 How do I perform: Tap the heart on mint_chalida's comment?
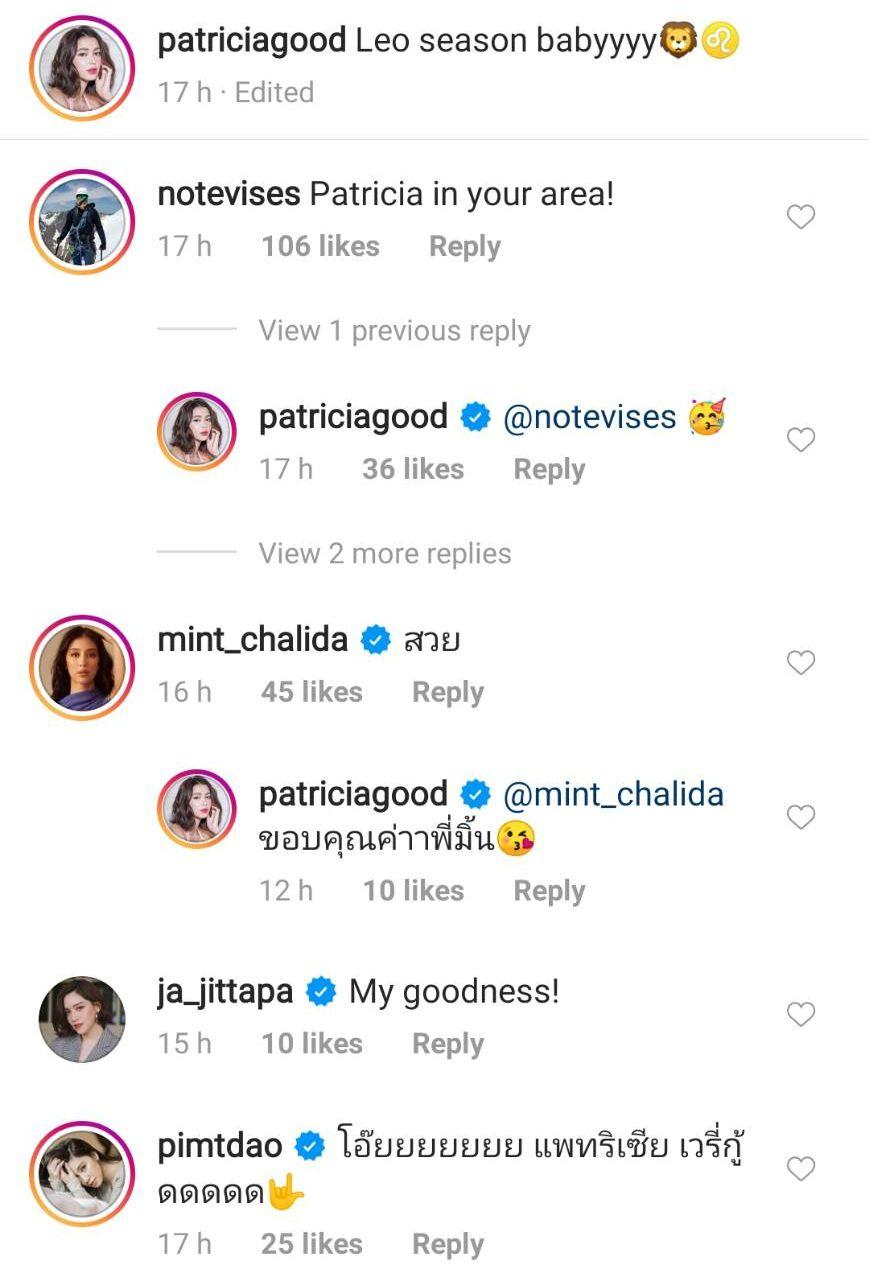pyautogui.click(x=801, y=663)
